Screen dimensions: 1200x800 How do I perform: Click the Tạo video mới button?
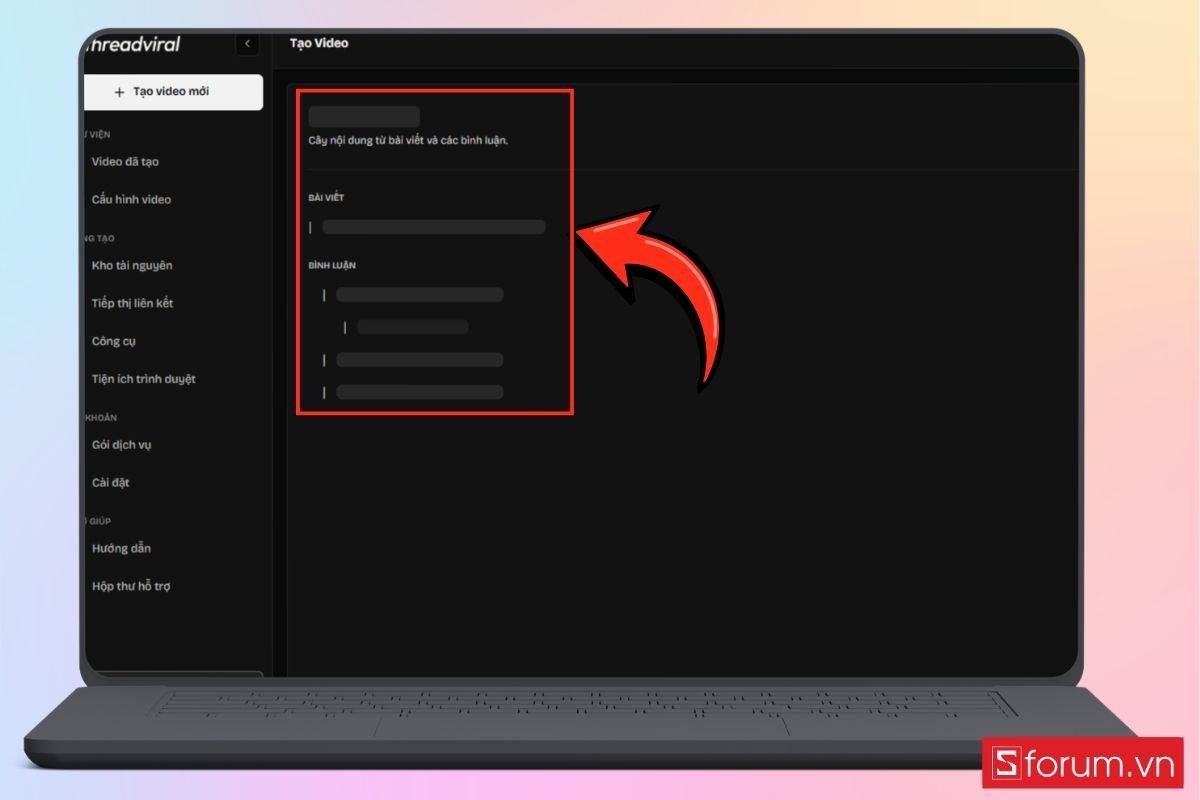(x=172, y=92)
